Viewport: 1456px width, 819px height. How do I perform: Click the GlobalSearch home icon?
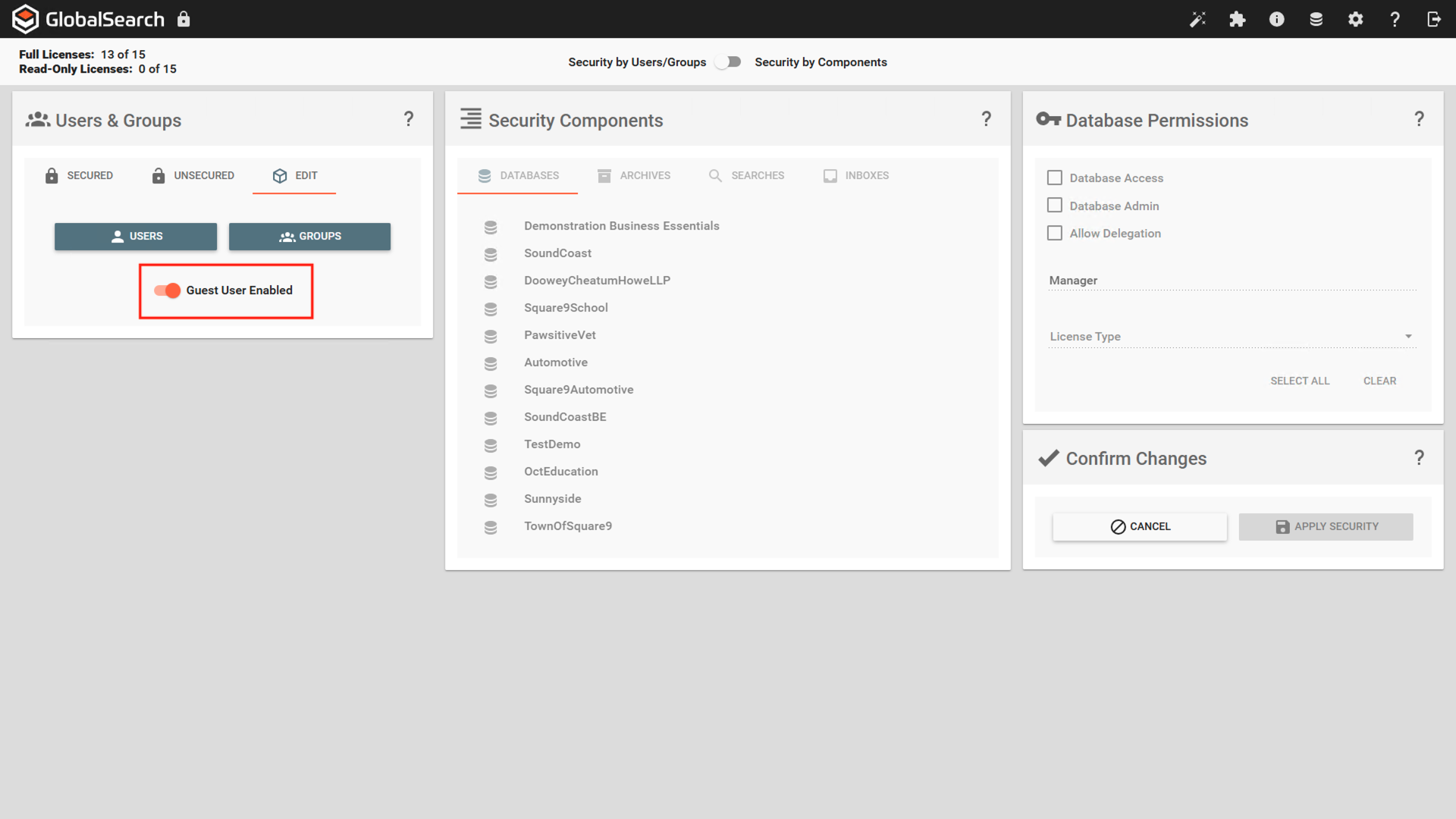point(25,19)
